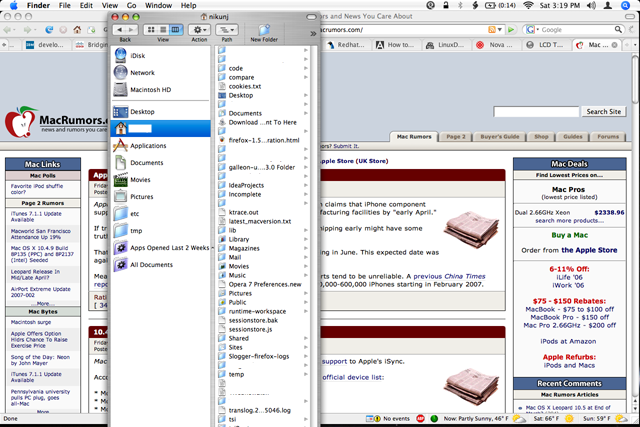
Task: Open the Edit menu
Action: click(86, 5)
